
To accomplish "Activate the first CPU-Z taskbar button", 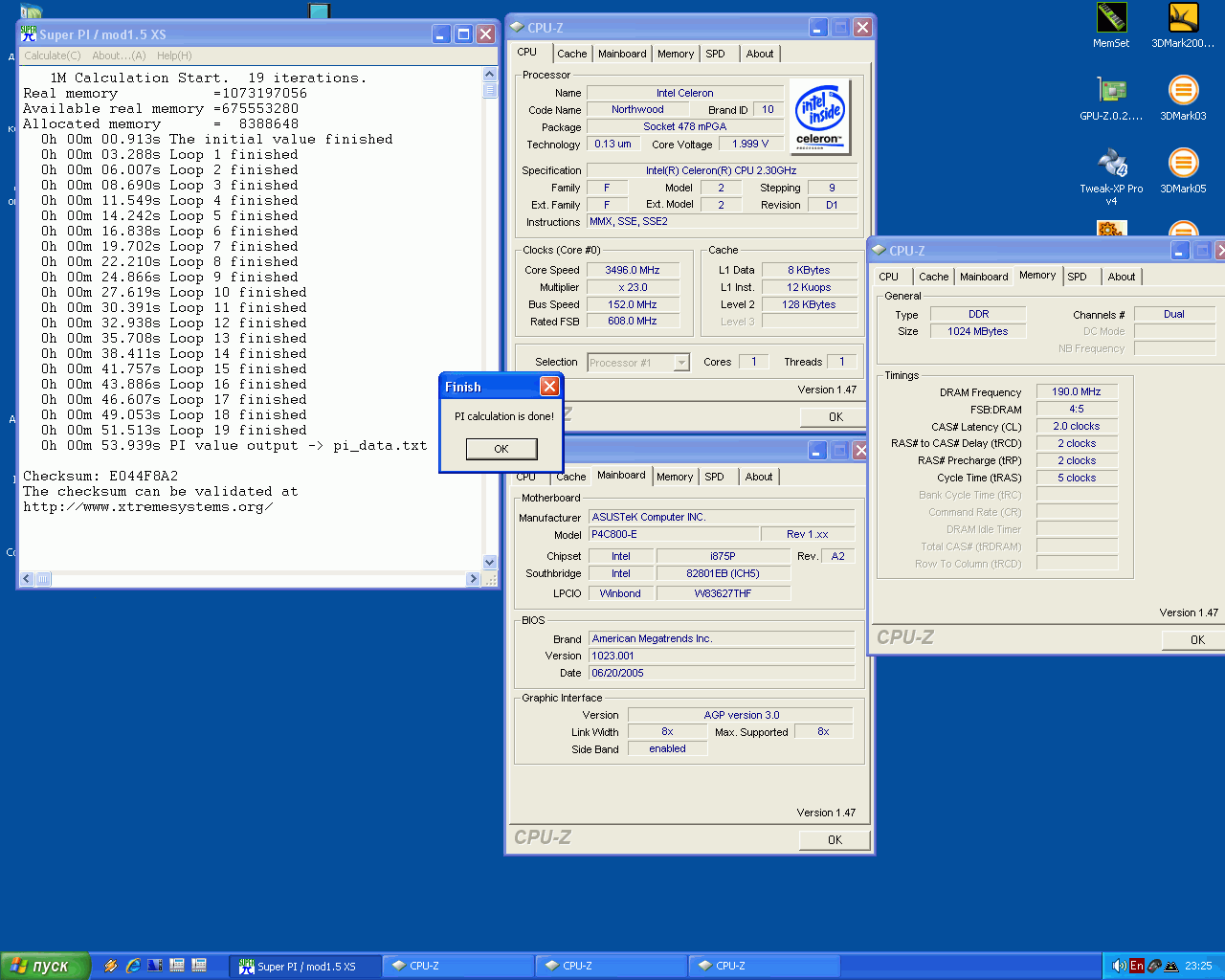I will click(458, 966).
